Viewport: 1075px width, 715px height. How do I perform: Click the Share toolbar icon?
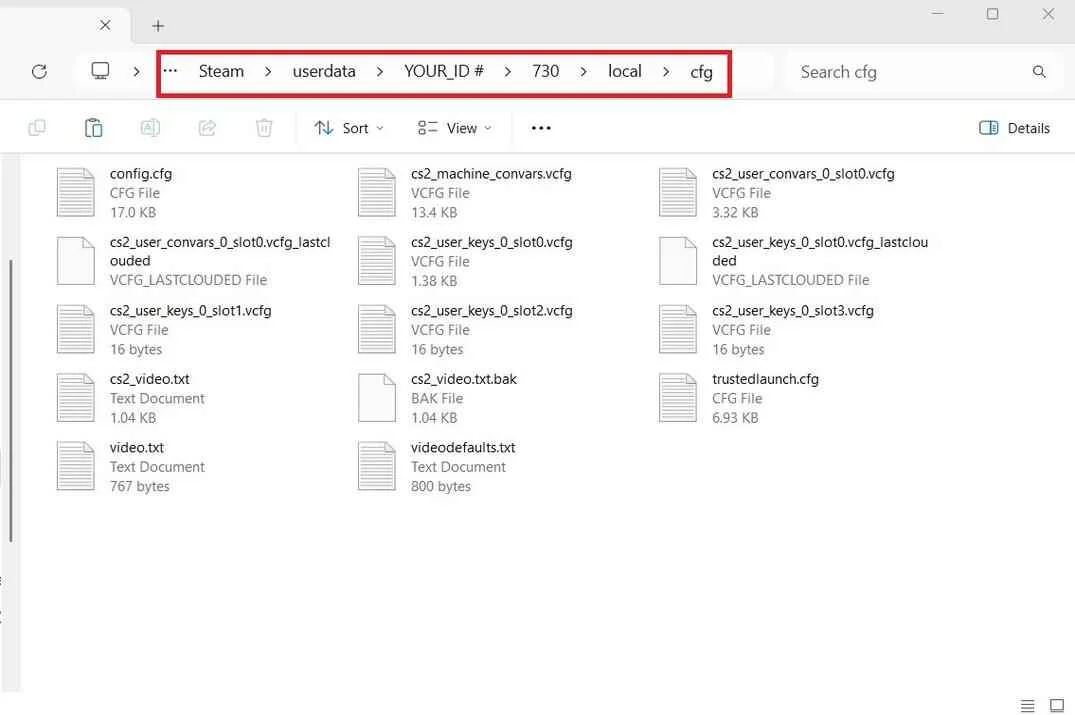point(207,128)
